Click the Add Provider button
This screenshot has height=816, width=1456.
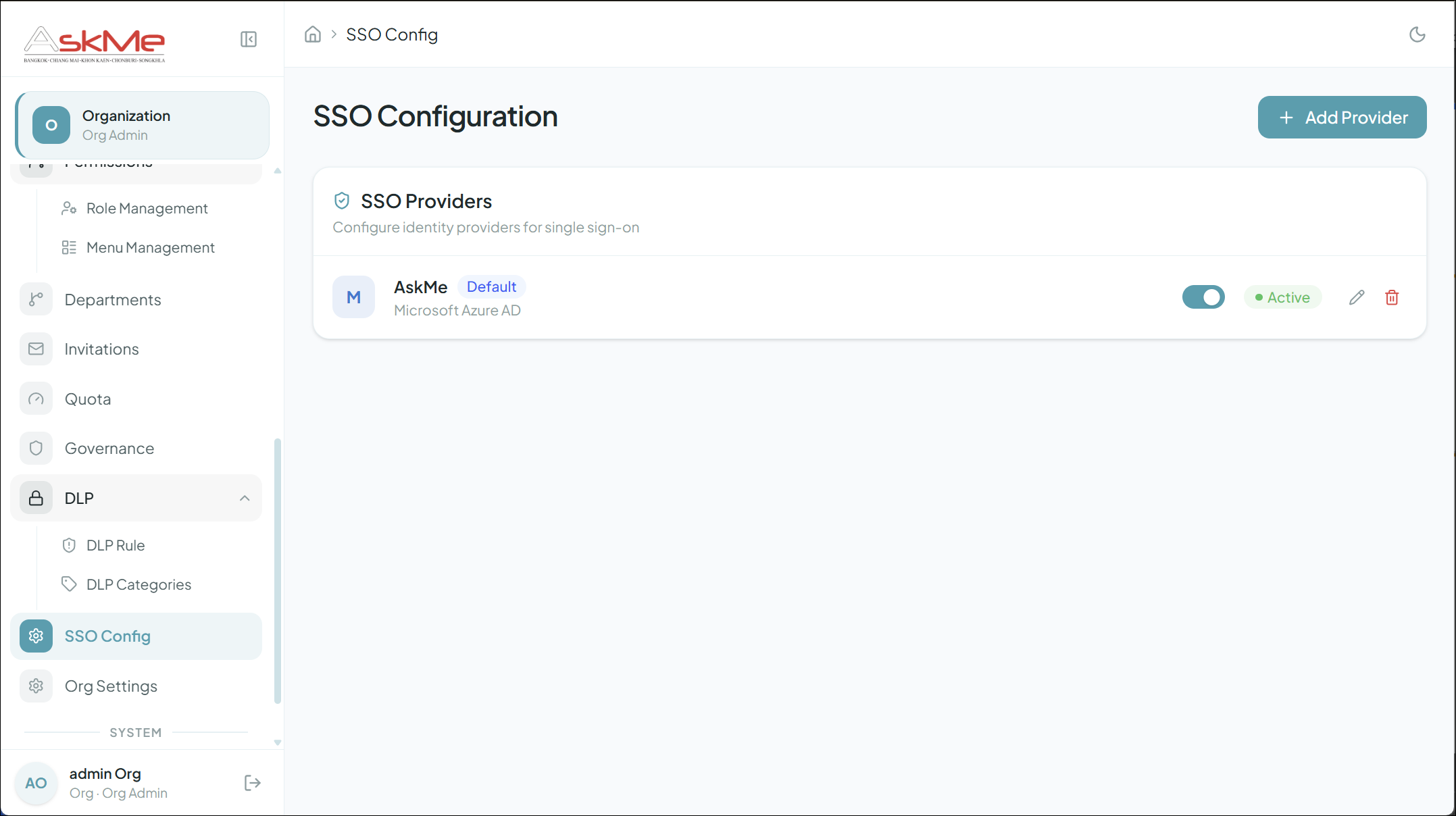[1342, 117]
